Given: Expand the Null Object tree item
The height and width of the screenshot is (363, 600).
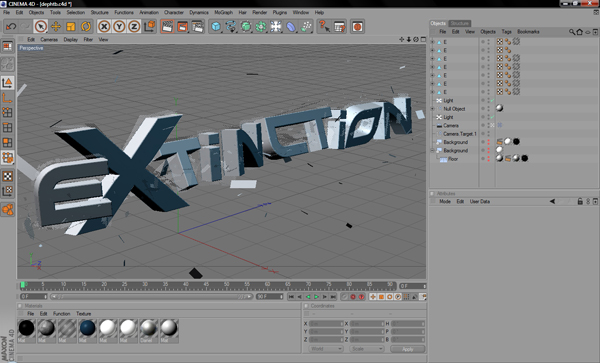Looking at the screenshot, I should pyautogui.click(x=433, y=109).
